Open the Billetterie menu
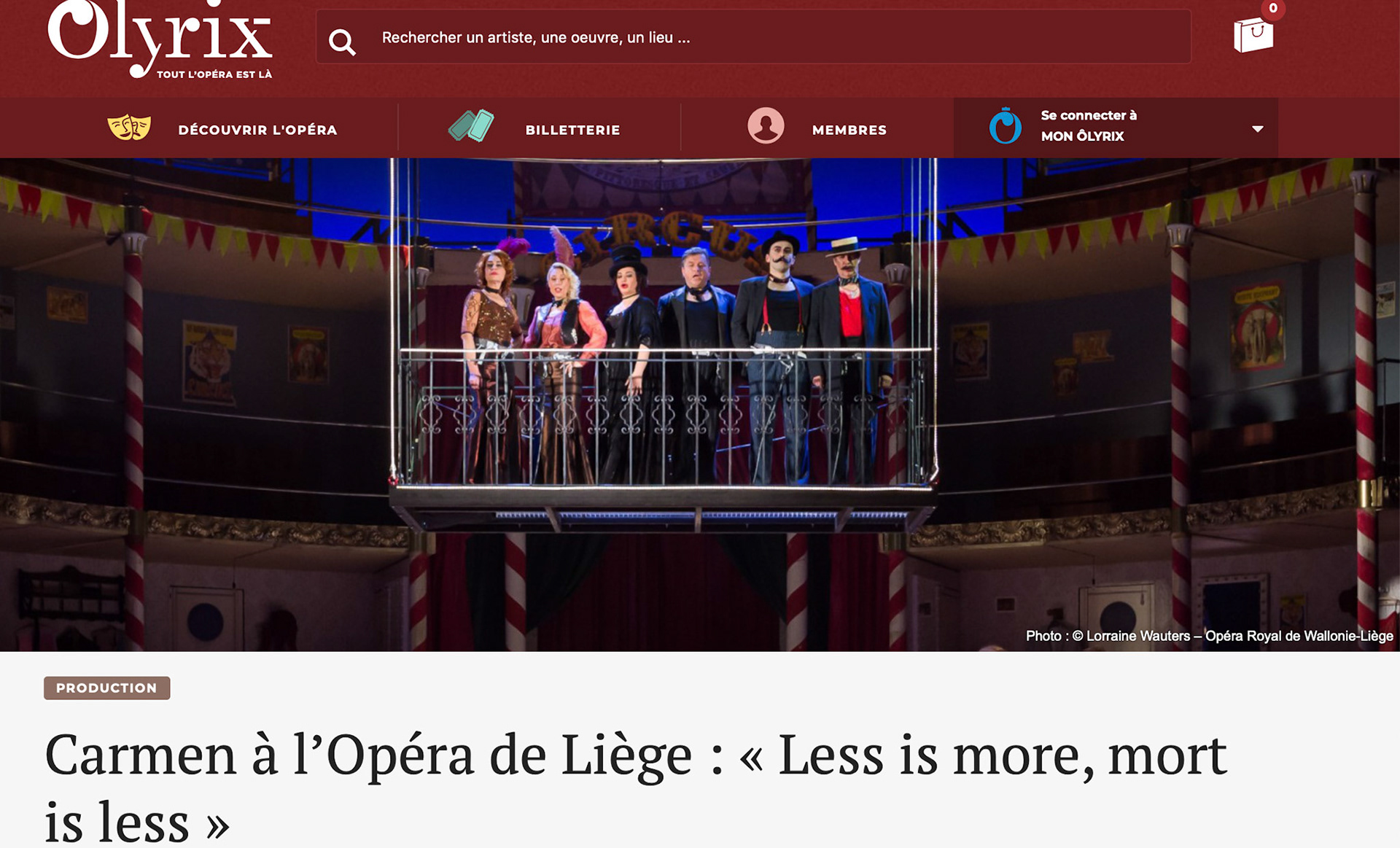Screen dimensions: 1400x848 572,130
